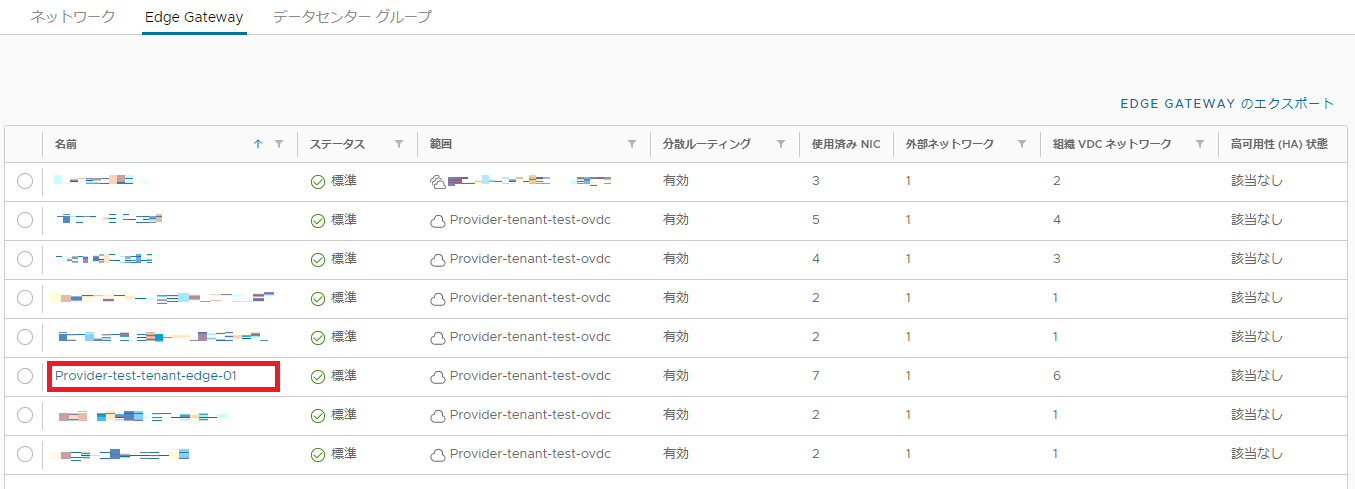Click filter icon in 範囲 column header
This screenshot has height=489, width=1355.
click(632, 144)
